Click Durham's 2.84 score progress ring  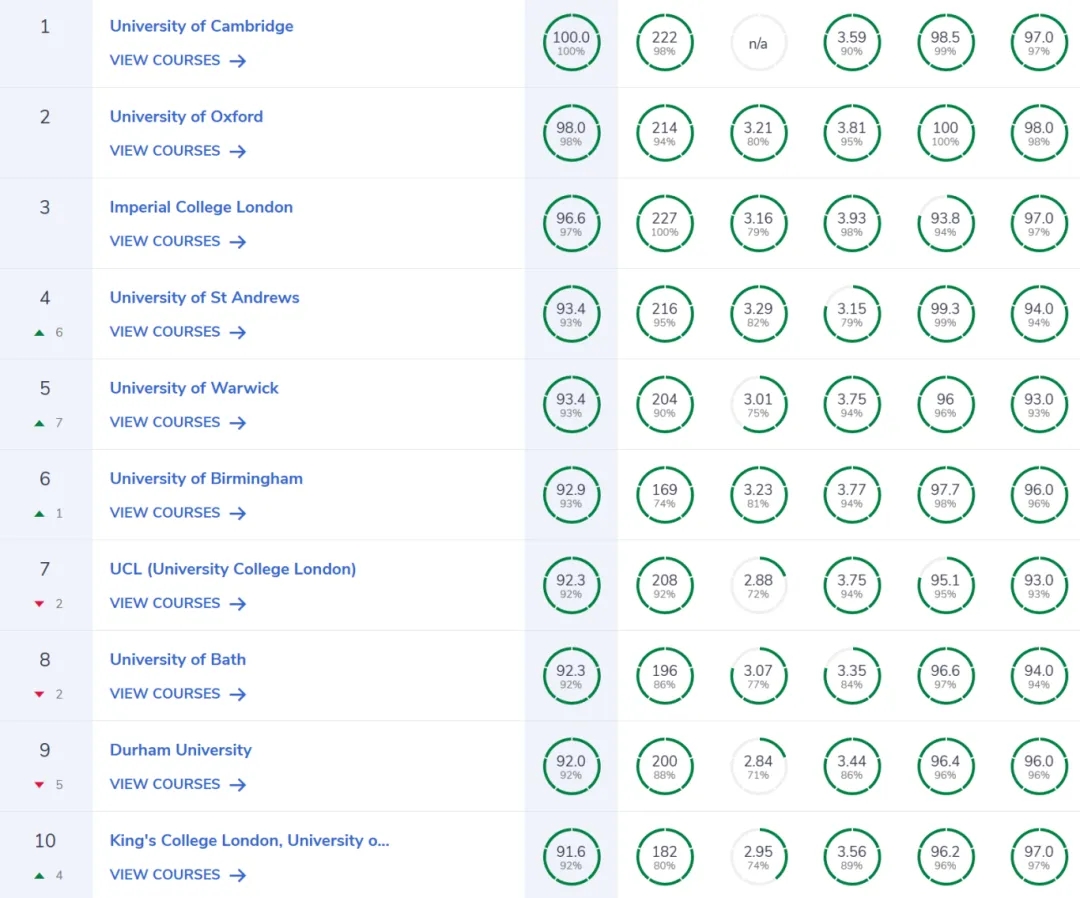[x=758, y=767]
